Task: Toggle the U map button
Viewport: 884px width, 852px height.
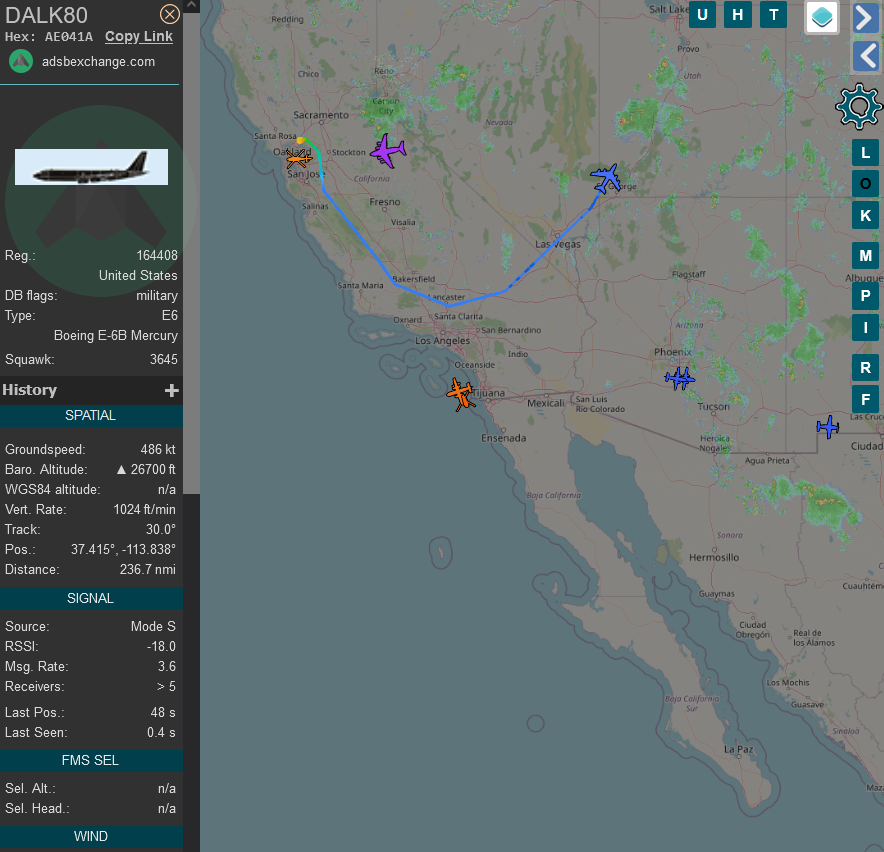Action: coord(702,15)
